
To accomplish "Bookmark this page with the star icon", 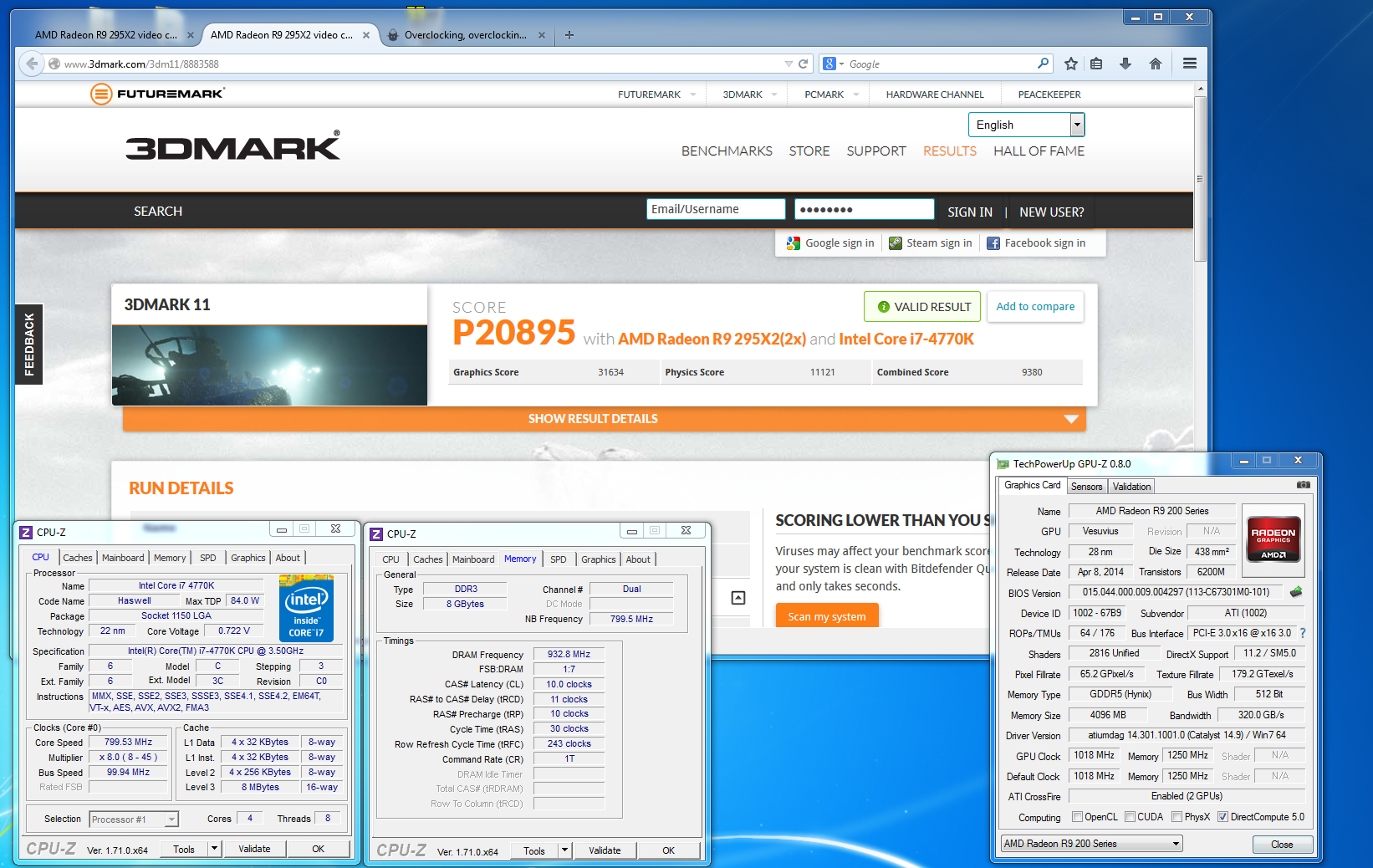I will pyautogui.click(x=1071, y=64).
